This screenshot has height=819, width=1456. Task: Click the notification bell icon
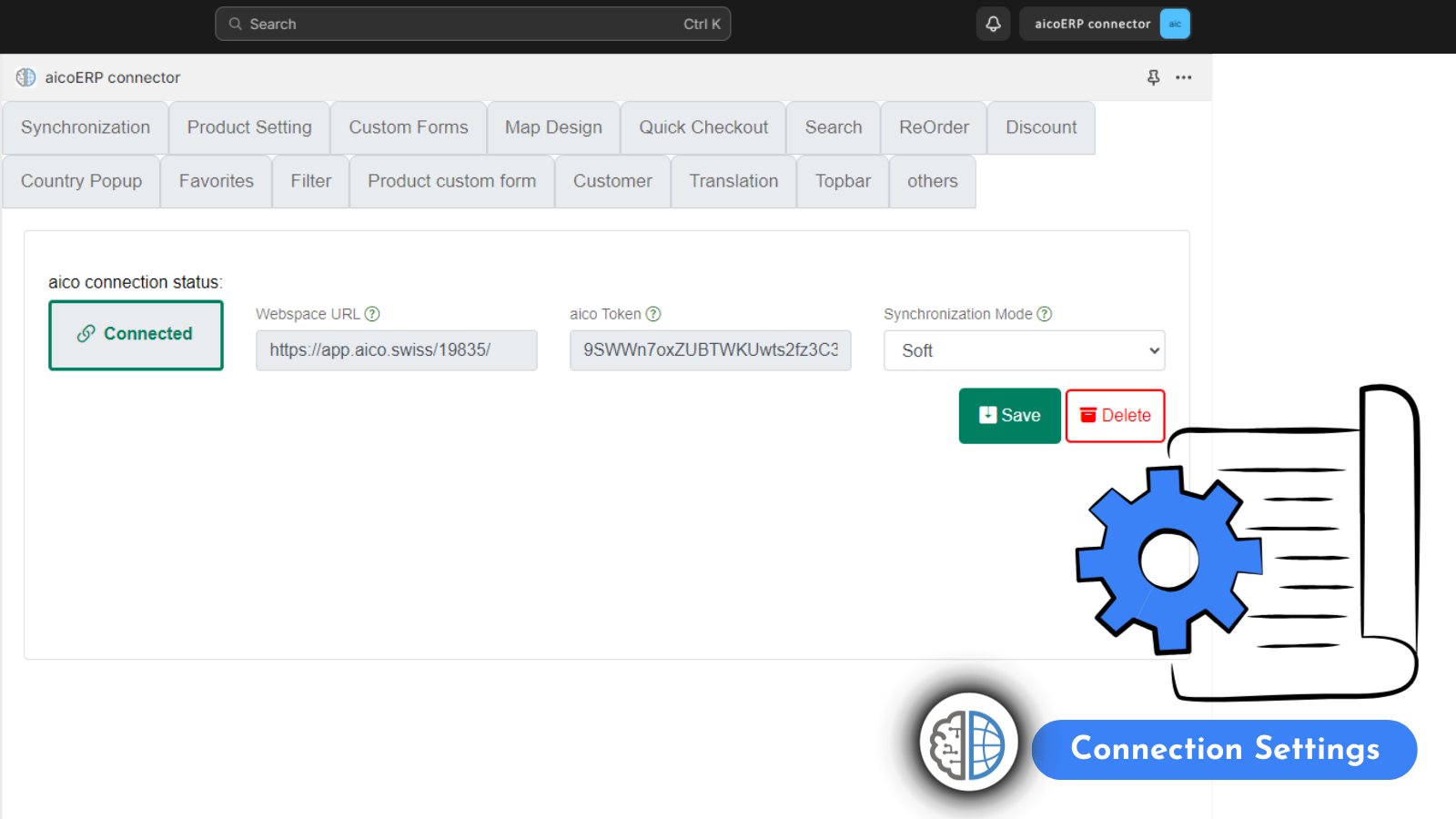[x=993, y=25]
